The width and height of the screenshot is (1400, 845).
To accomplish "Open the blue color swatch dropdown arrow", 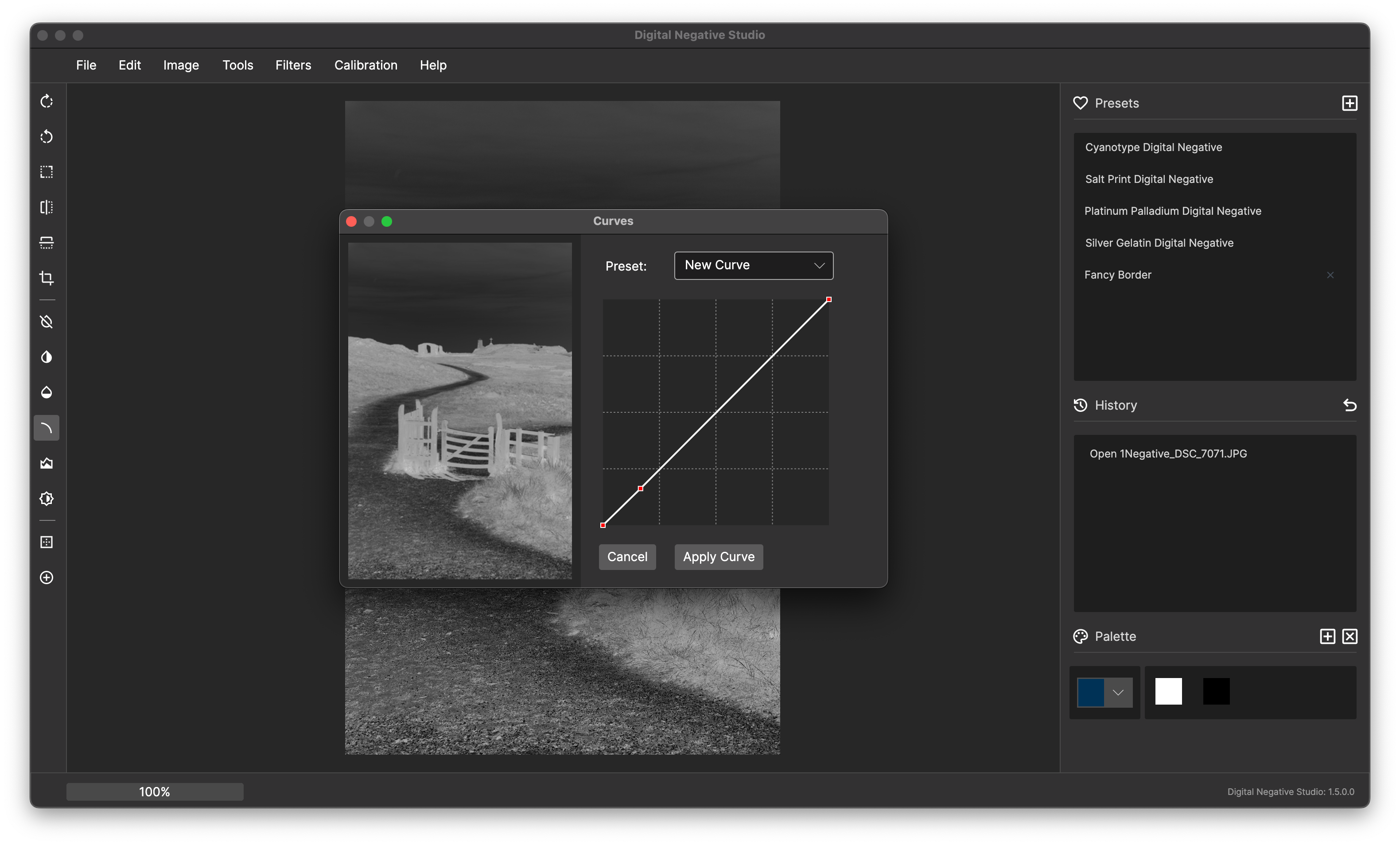I will [1118, 692].
